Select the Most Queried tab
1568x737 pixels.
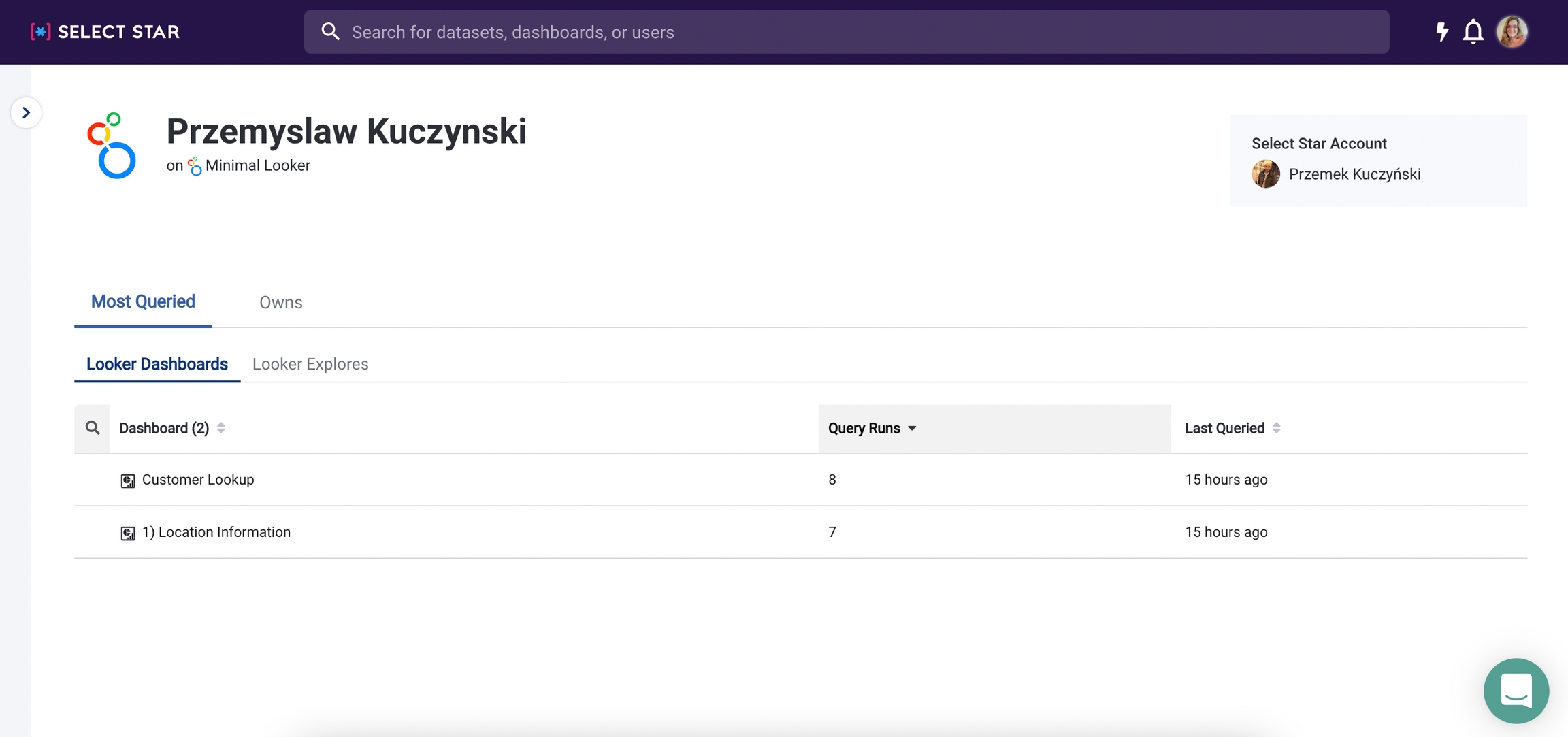[x=143, y=302]
